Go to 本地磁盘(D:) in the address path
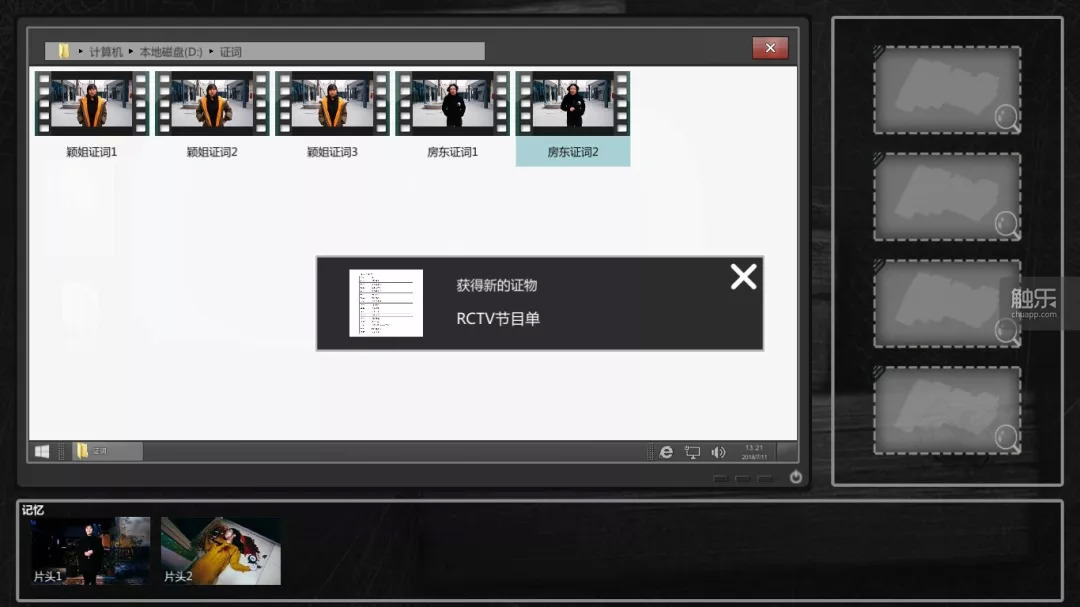The width and height of the screenshot is (1080, 607). 171,52
